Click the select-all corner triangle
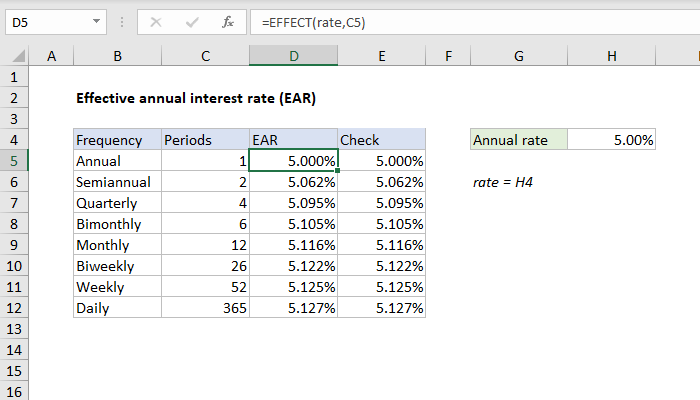700x400 pixels. 18,56
